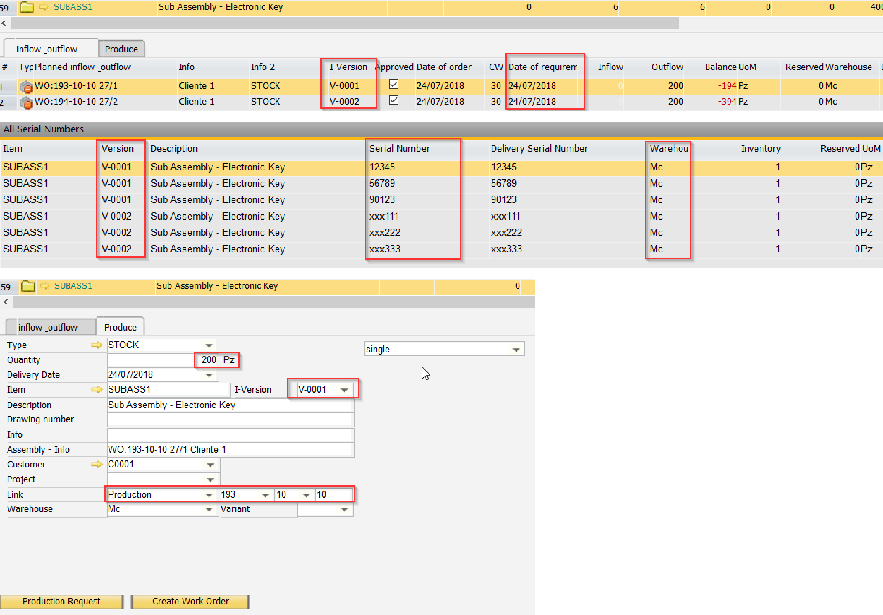Open the Link 193 dropdown
The image size is (883, 615).
pyautogui.click(x=265, y=494)
